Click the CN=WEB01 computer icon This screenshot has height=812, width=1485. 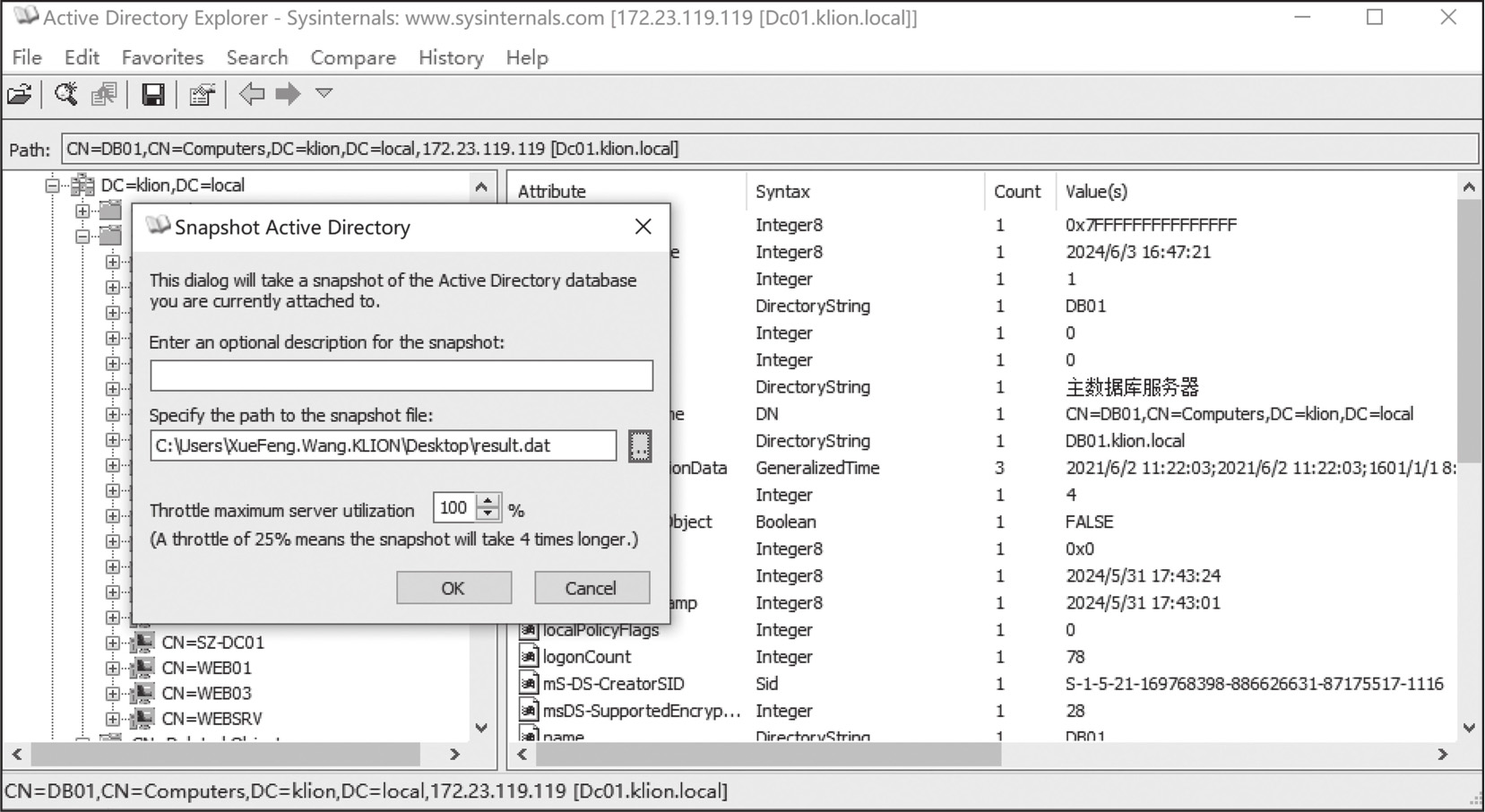[x=142, y=667]
